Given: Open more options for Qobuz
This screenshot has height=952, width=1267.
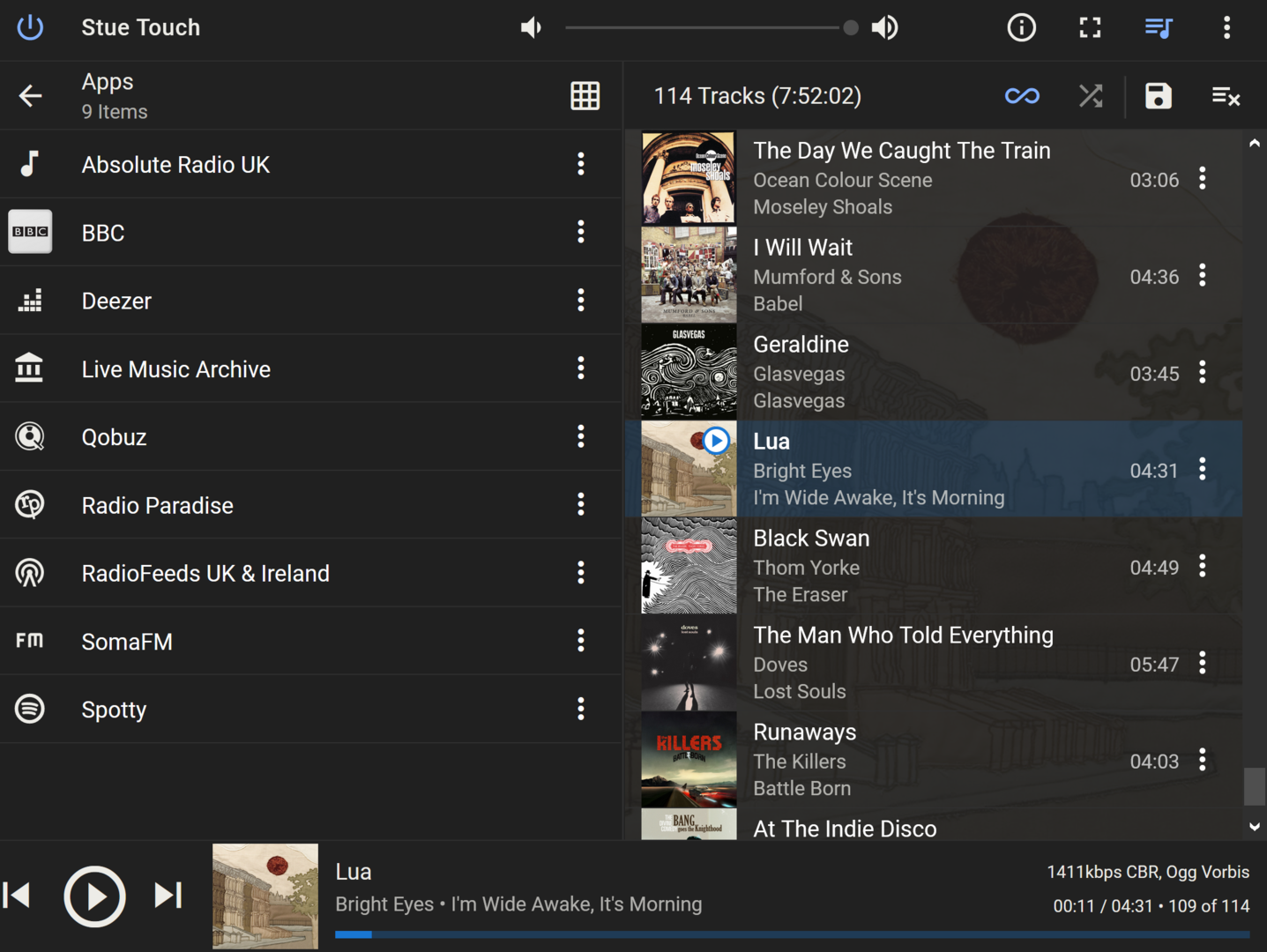Looking at the screenshot, I should click(x=580, y=436).
